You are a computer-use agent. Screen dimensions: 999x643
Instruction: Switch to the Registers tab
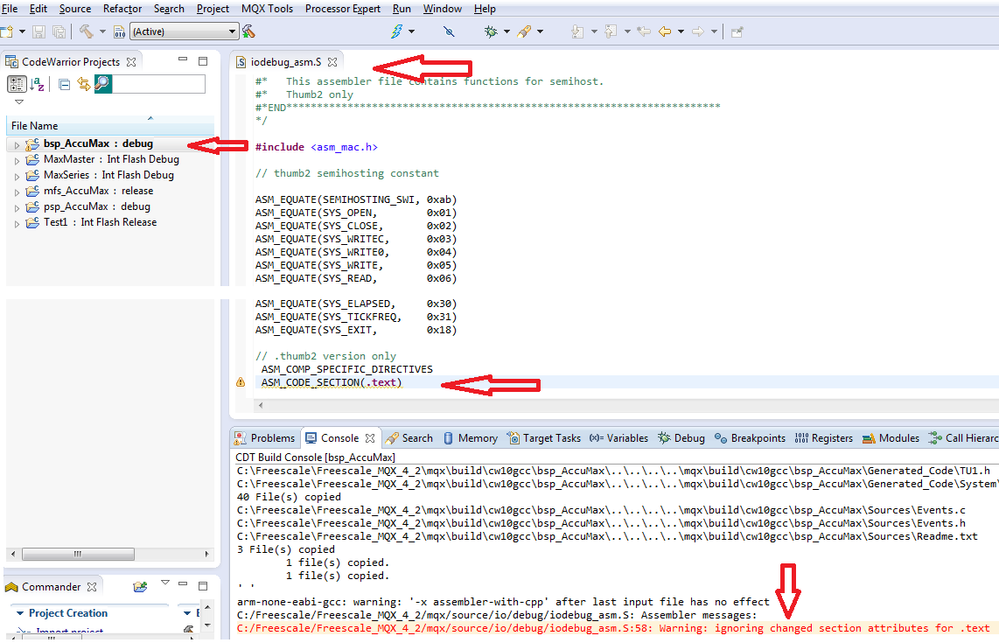[824, 438]
